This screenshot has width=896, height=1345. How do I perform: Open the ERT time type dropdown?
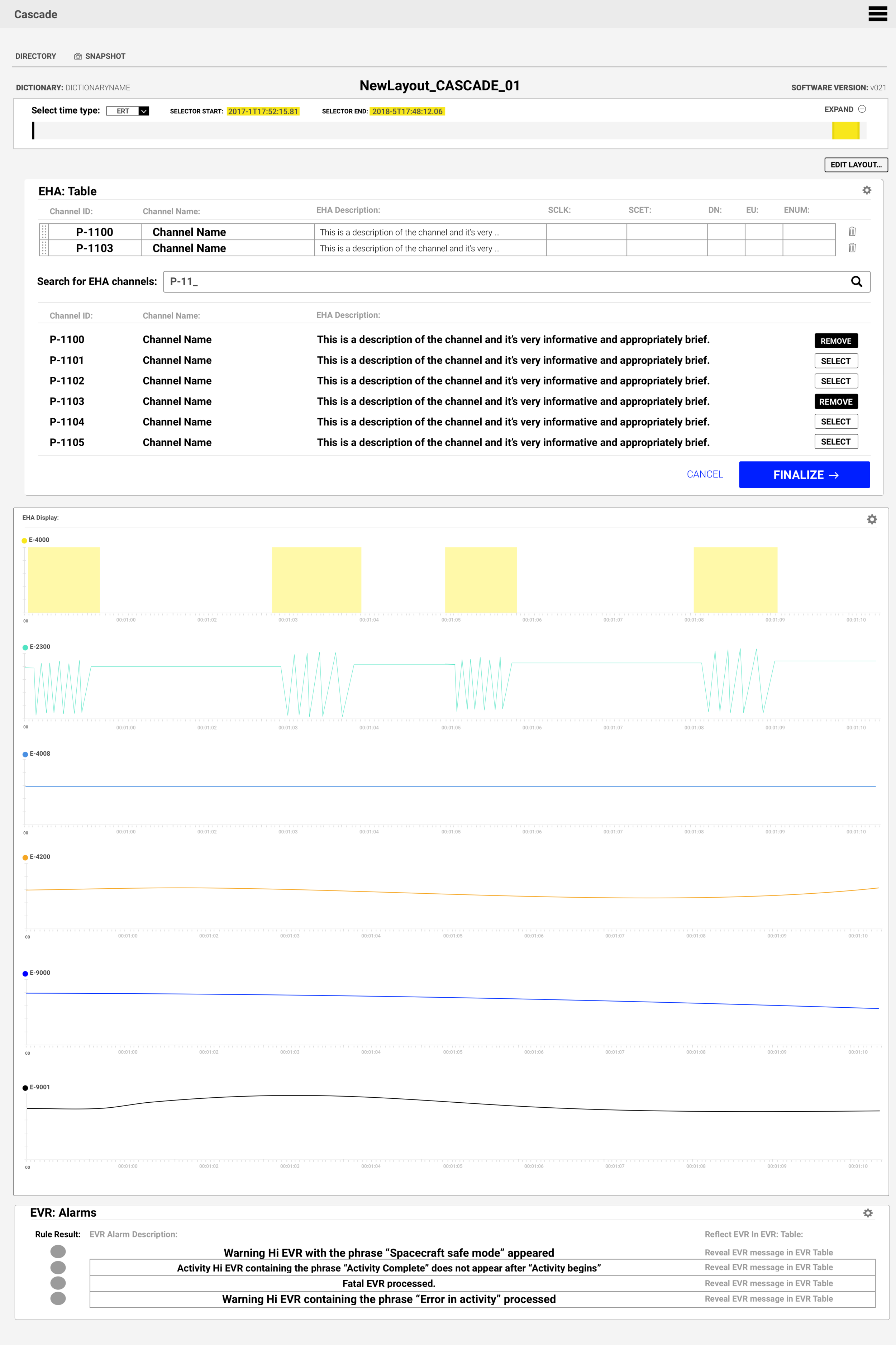pyautogui.click(x=128, y=111)
